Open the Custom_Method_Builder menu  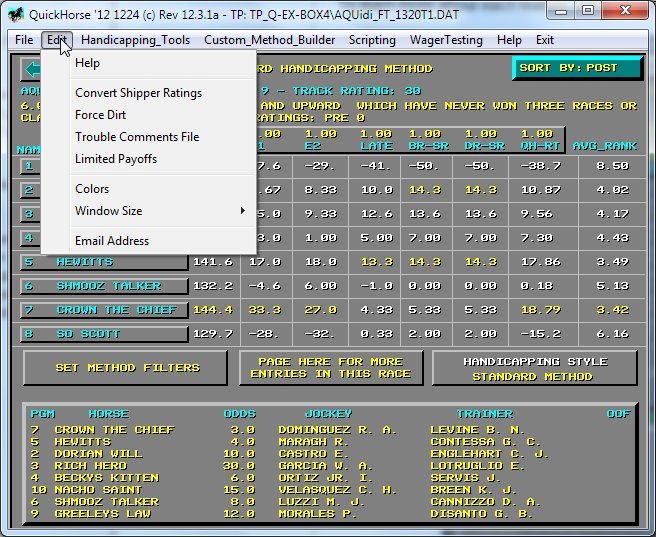[x=269, y=40]
